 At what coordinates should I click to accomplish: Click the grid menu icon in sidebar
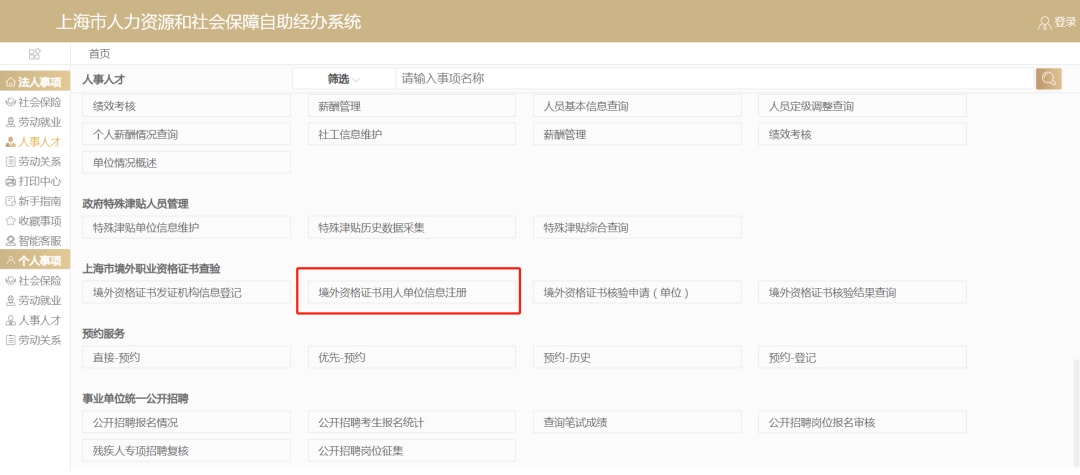point(35,54)
